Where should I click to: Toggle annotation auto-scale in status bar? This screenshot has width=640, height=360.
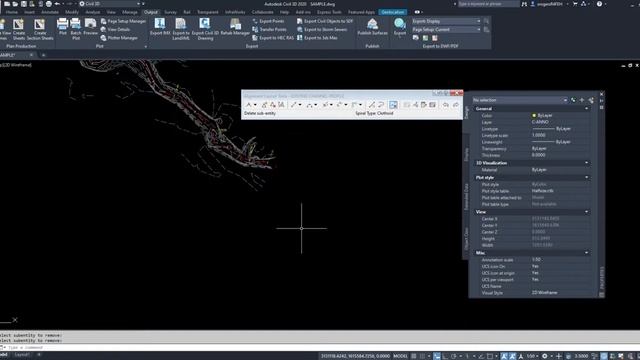tap(513, 356)
